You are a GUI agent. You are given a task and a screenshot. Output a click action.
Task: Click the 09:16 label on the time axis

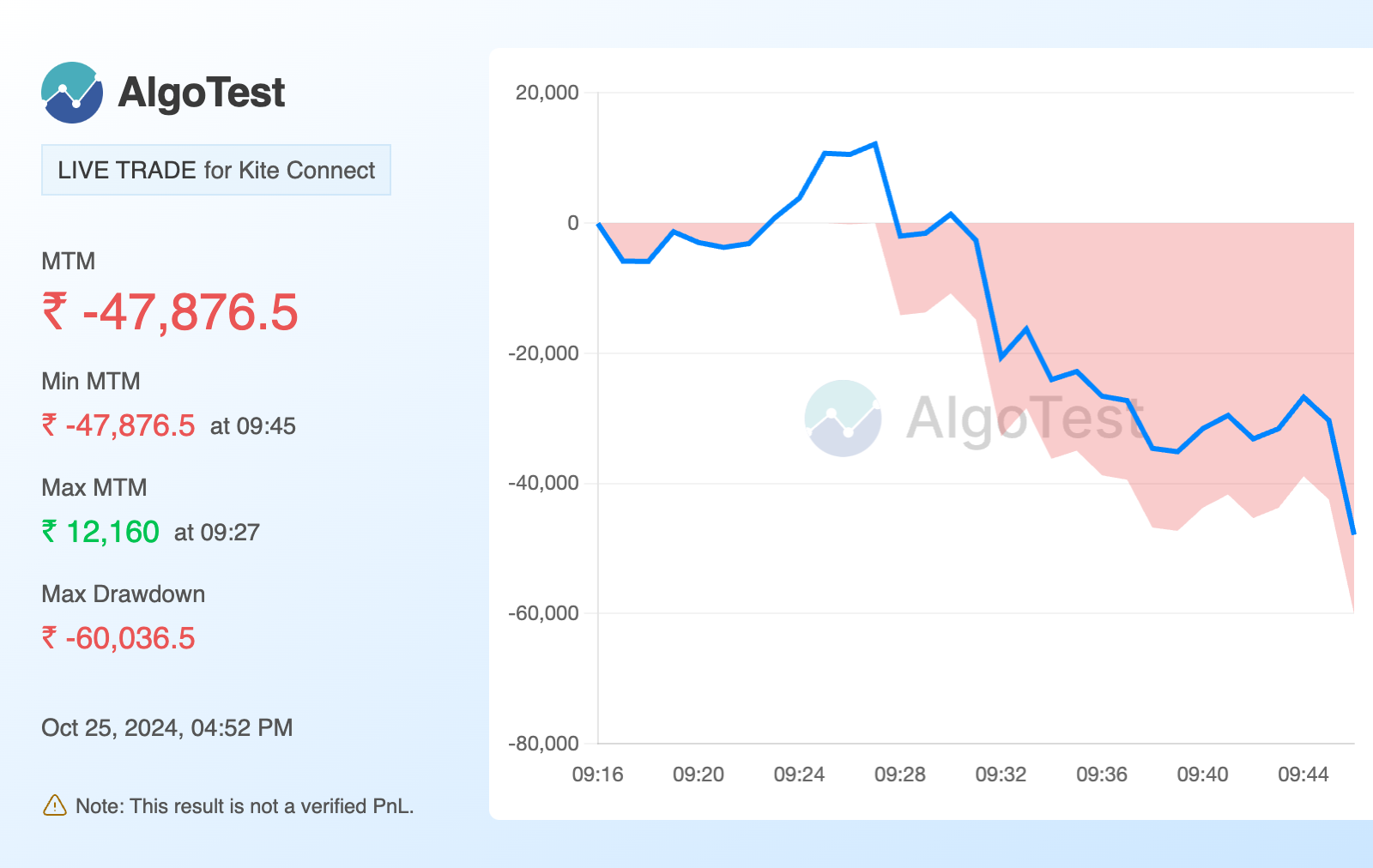[x=597, y=775]
